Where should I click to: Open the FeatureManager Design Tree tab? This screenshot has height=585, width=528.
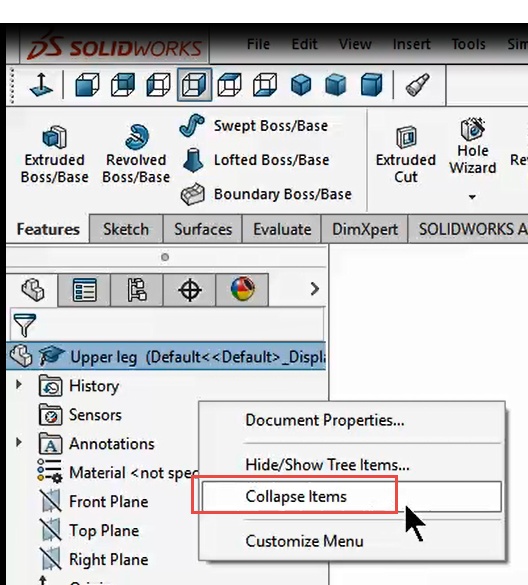(x=32, y=290)
